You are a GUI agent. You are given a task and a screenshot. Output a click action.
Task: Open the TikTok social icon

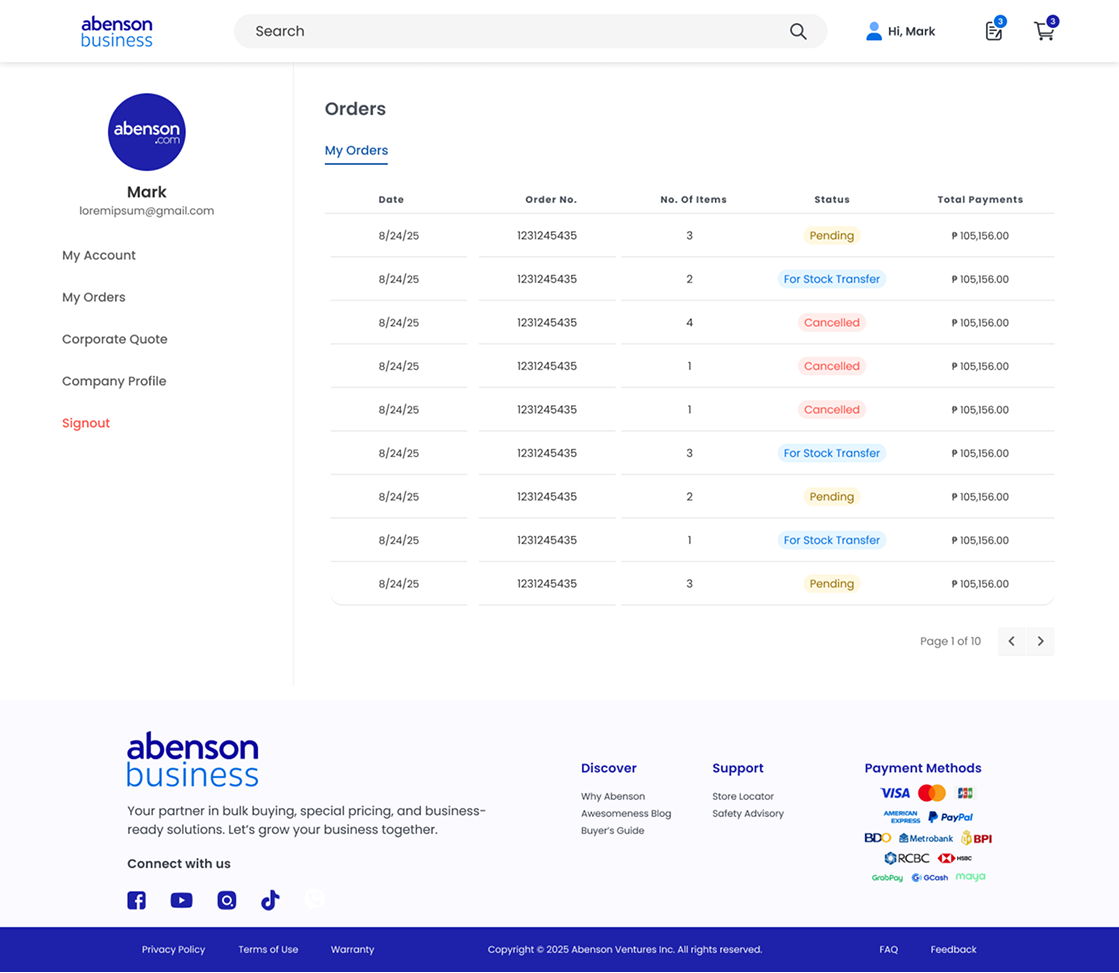click(x=270, y=900)
